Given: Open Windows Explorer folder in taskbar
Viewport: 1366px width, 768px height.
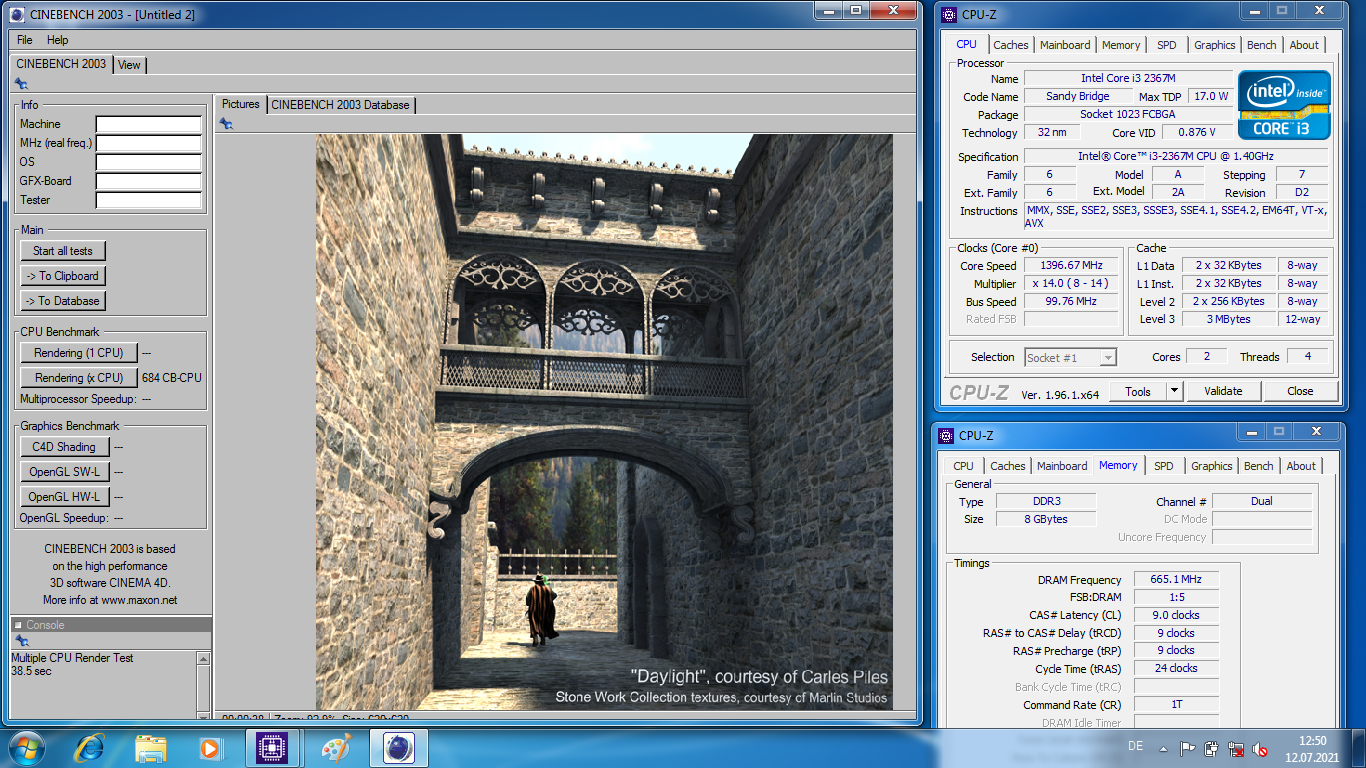Looking at the screenshot, I should point(150,747).
